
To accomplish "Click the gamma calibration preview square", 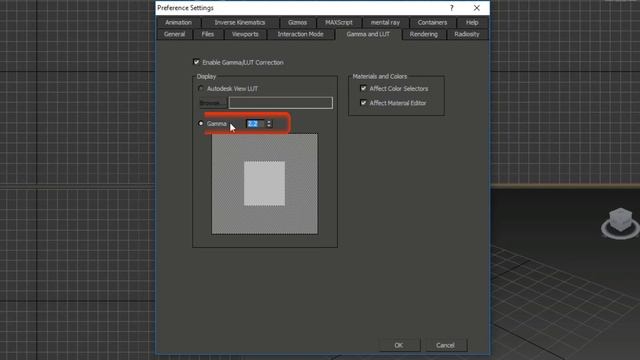I will click(x=264, y=184).
